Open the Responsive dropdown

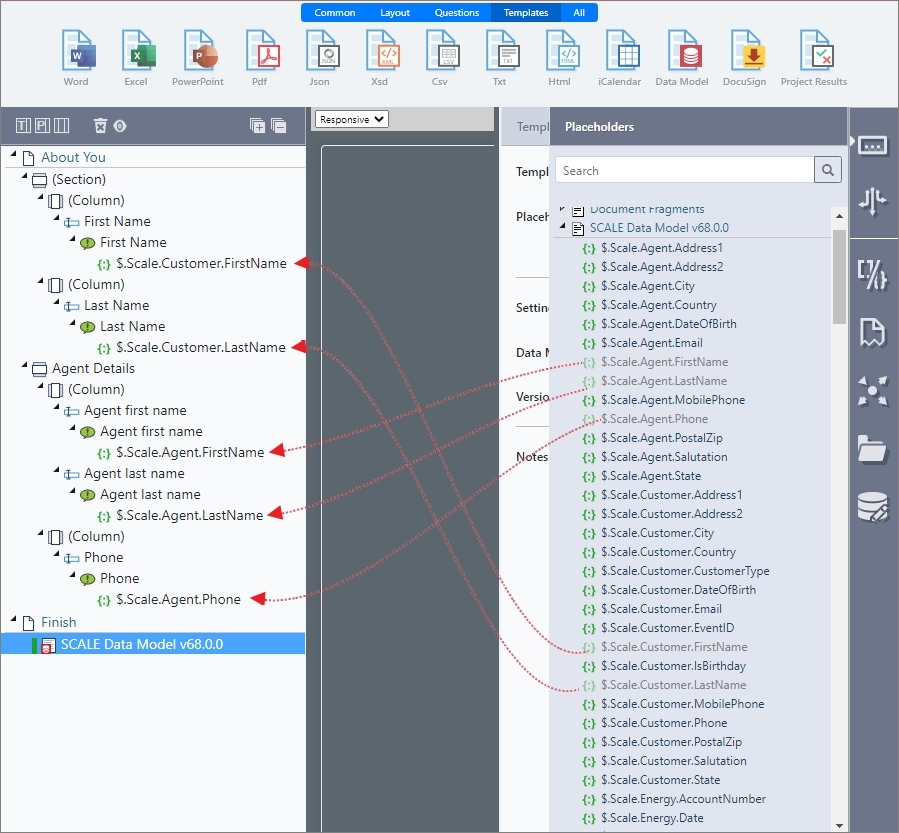(x=351, y=119)
